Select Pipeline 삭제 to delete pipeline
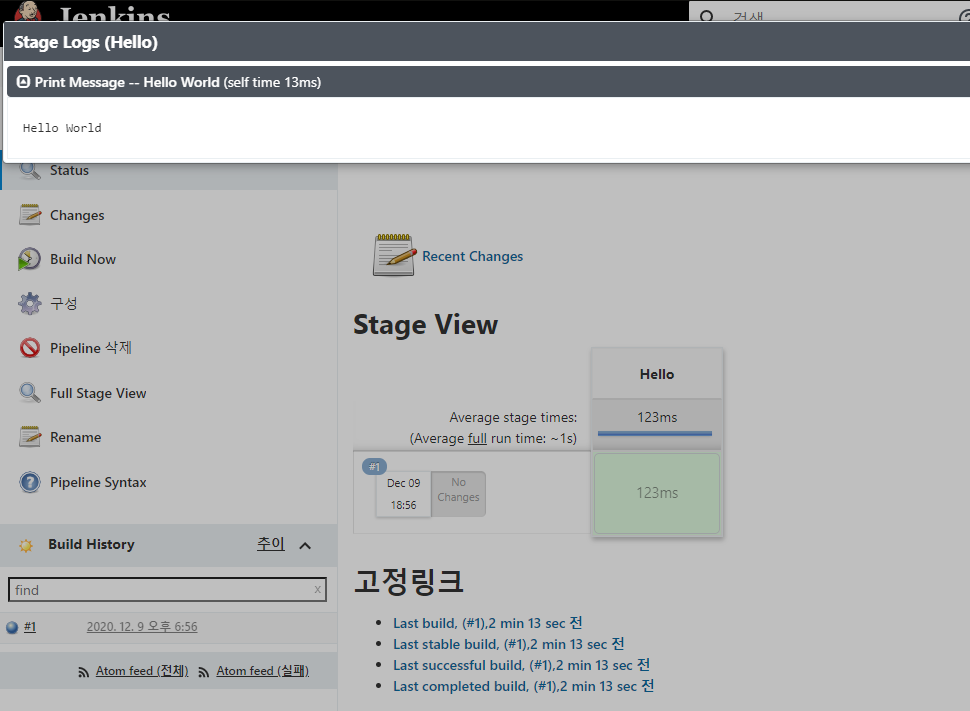The width and height of the screenshot is (970, 711). (x=91, y=348)
